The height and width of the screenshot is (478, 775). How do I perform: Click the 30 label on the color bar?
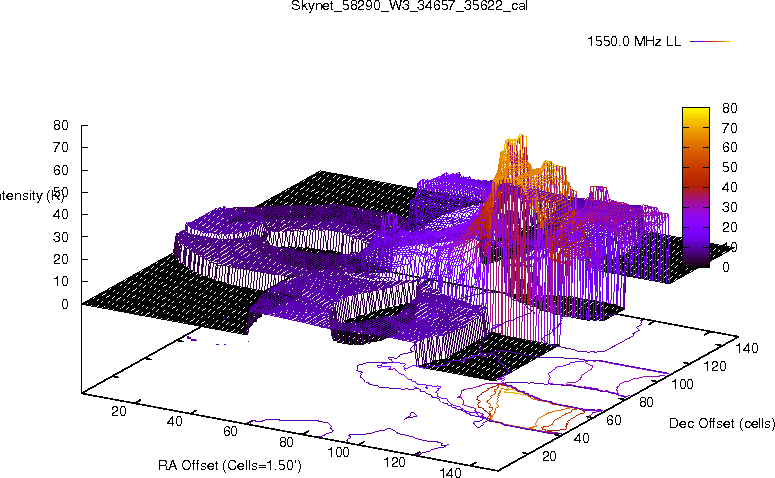730,207
